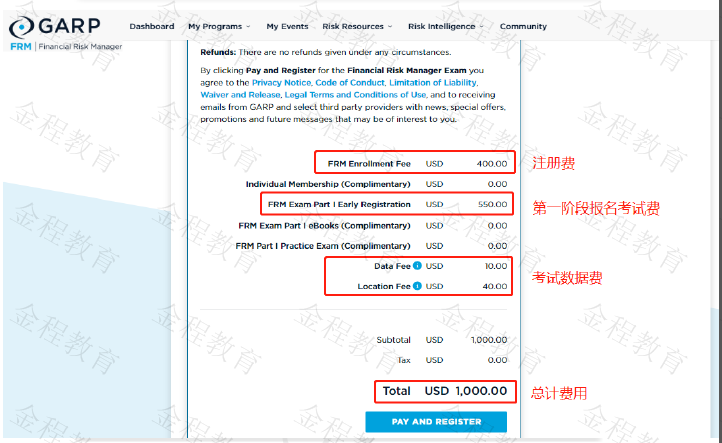
Task: Open the Code of Conduct link
Action: tap(350, 82)
